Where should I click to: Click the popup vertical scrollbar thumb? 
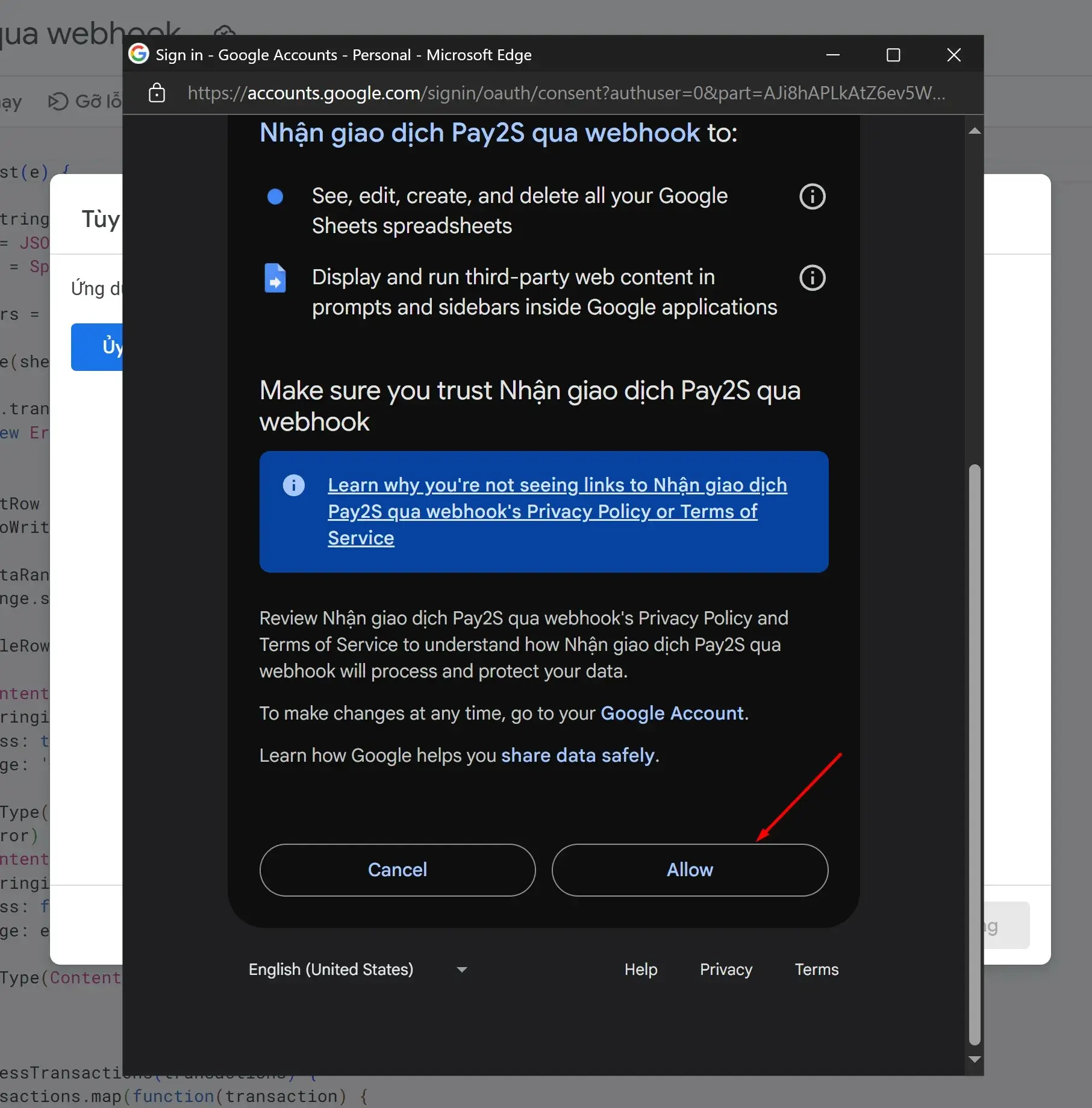[x=975, y=755]
